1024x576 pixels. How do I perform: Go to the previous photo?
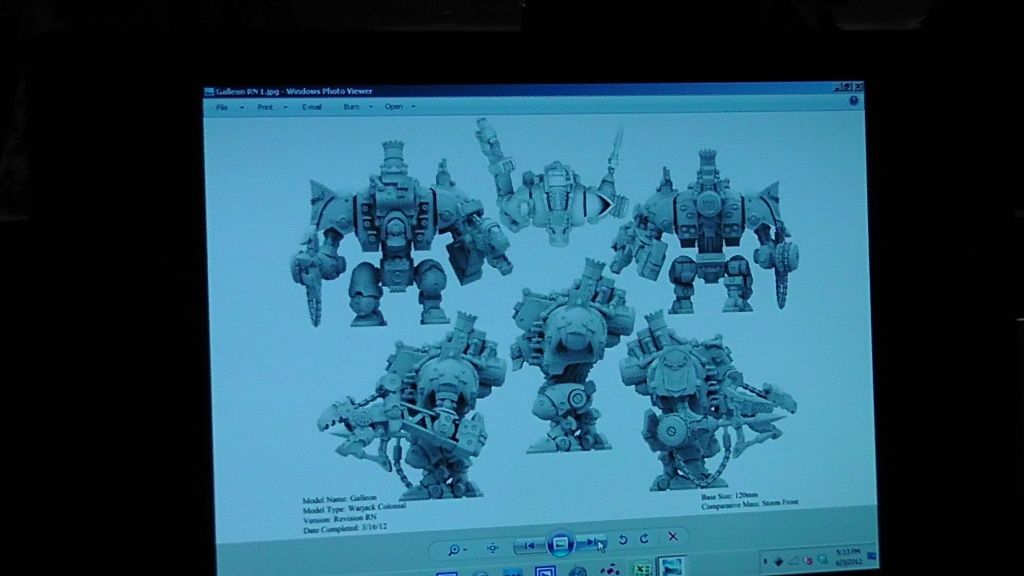point(530,545)
